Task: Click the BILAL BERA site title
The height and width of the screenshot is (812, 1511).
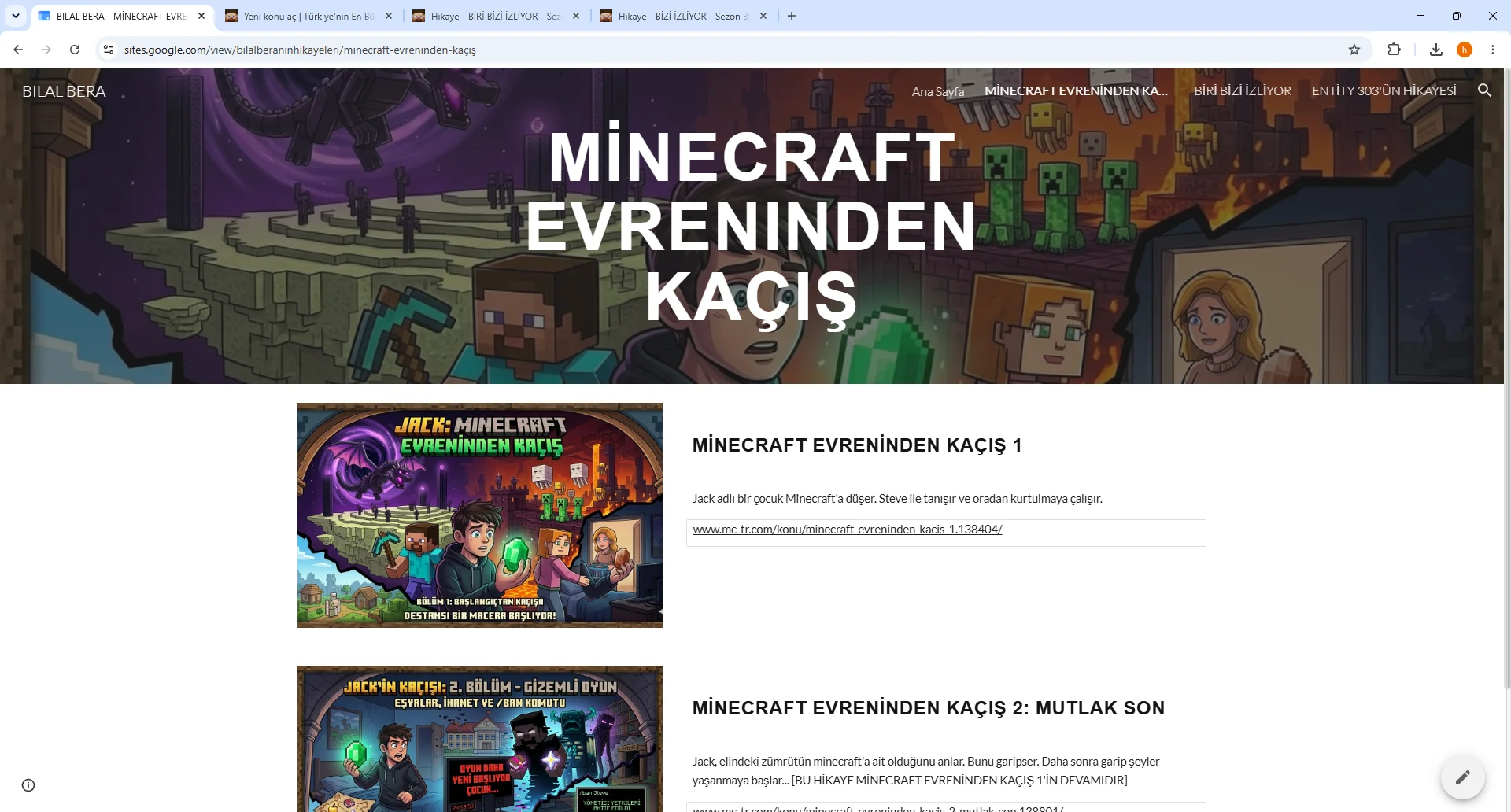Action: coord(64,91)
